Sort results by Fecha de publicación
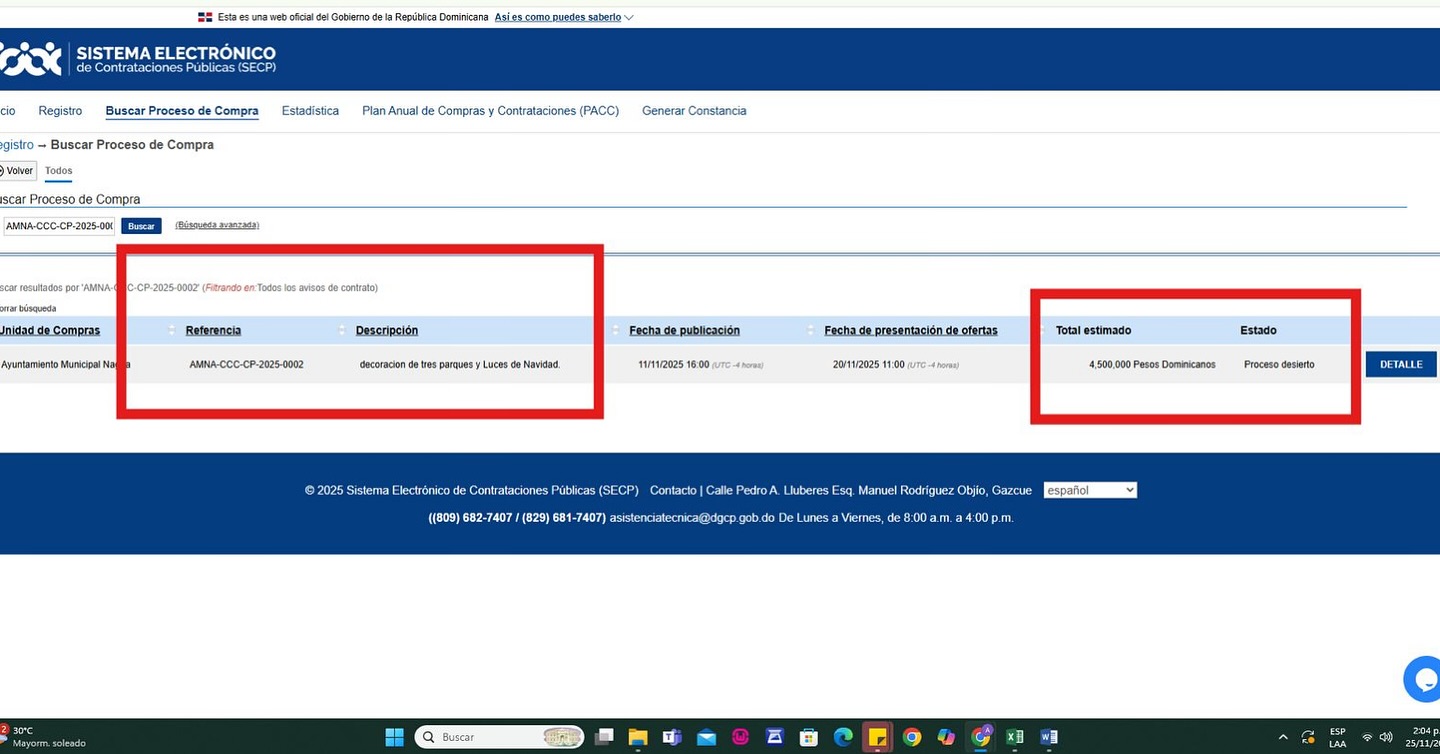Viewport: 1440px width, 754px height. tap(684, 331)
